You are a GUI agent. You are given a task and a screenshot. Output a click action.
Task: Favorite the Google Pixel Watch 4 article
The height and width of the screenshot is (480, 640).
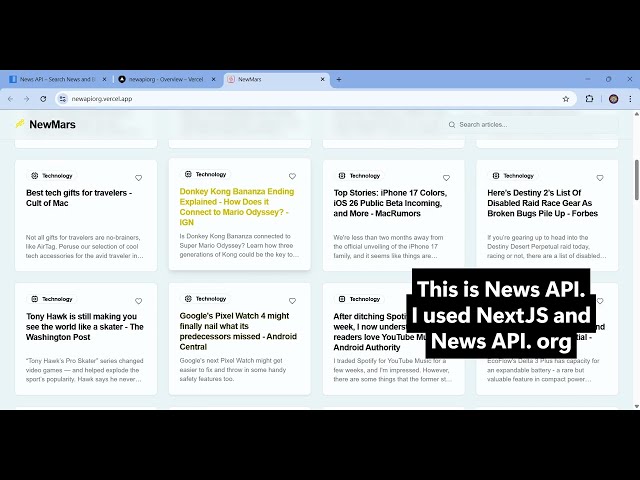click(292, 301)
